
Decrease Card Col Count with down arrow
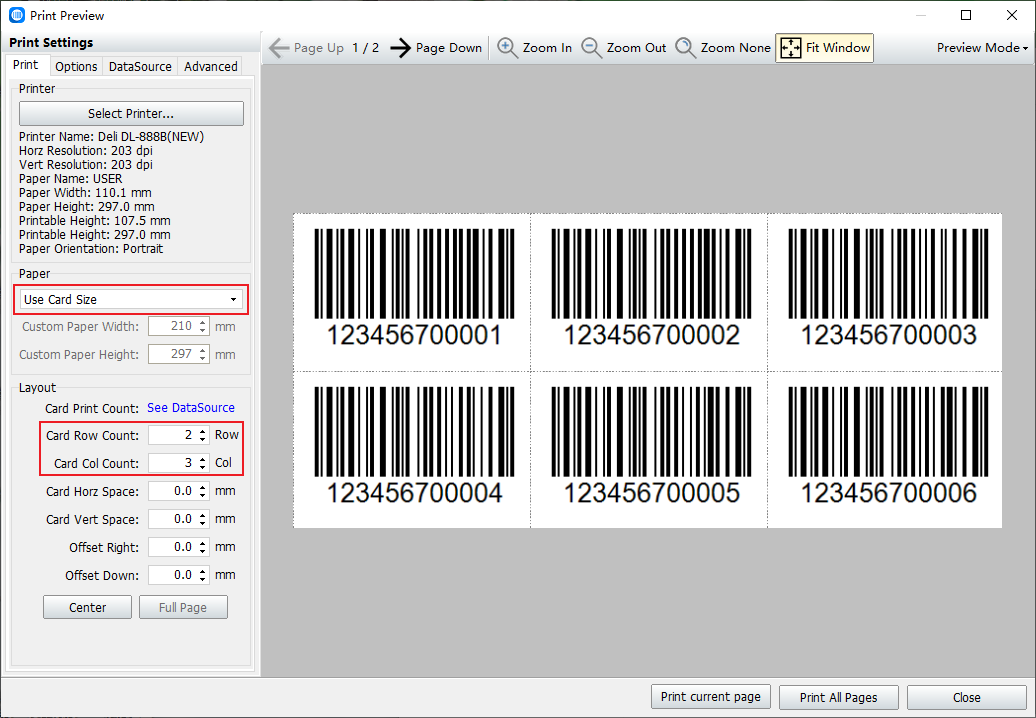tap(203, 468)
